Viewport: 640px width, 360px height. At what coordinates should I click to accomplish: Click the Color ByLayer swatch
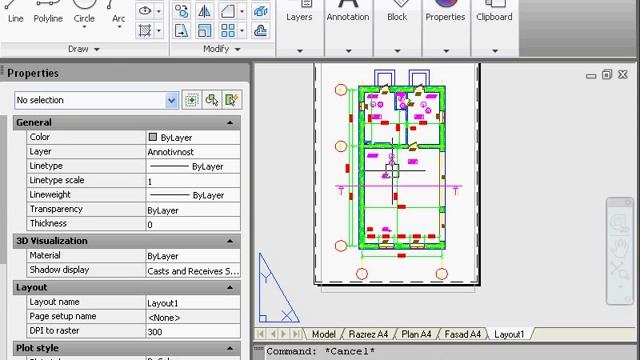coord(153,137)
